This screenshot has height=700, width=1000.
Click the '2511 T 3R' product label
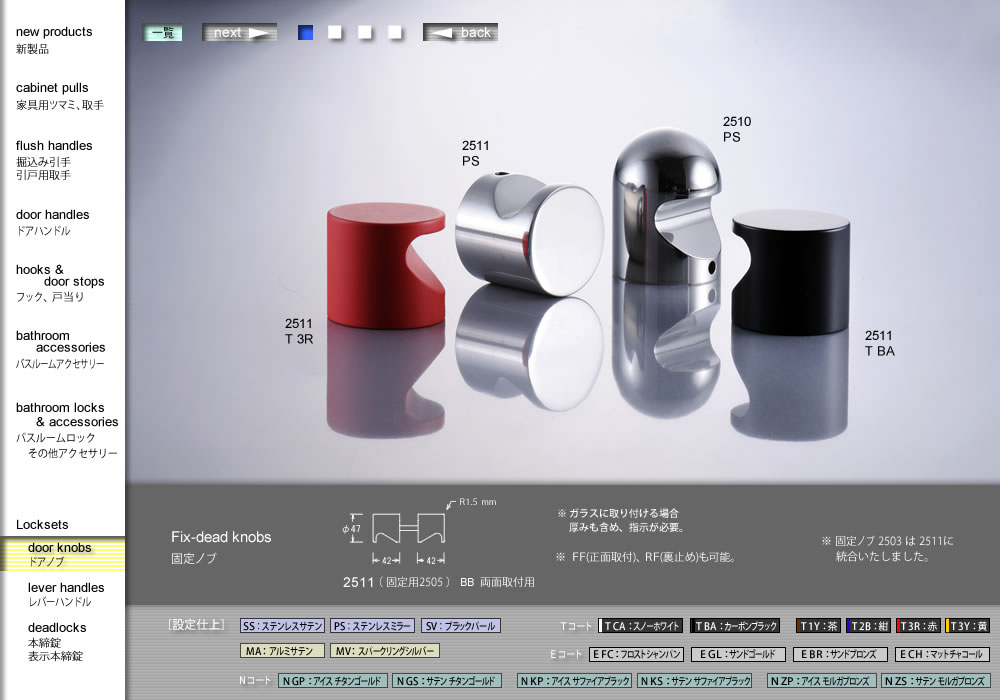[x=298, y=332]
